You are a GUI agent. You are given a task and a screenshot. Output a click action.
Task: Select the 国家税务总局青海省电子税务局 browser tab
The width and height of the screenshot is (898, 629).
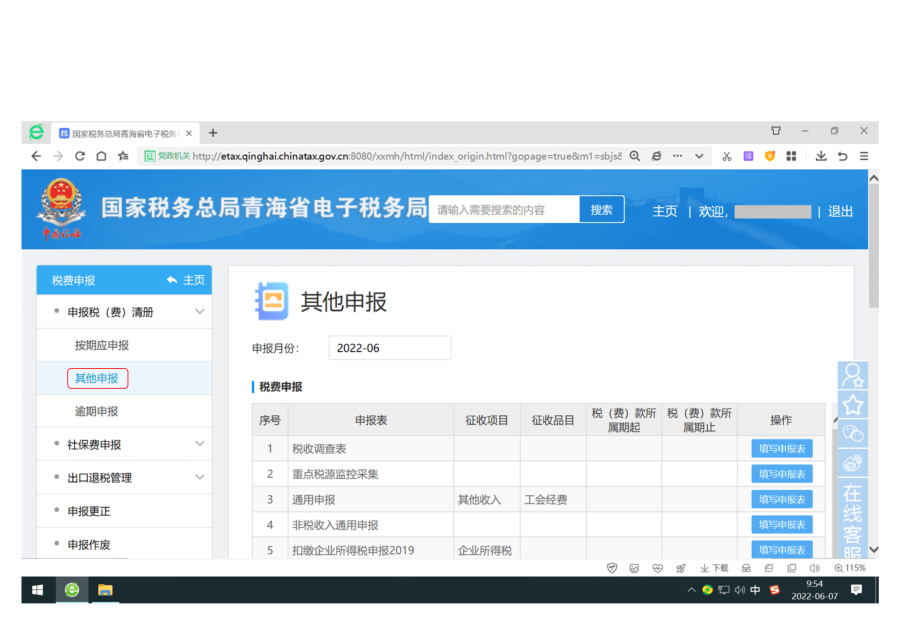click(125, 133)
